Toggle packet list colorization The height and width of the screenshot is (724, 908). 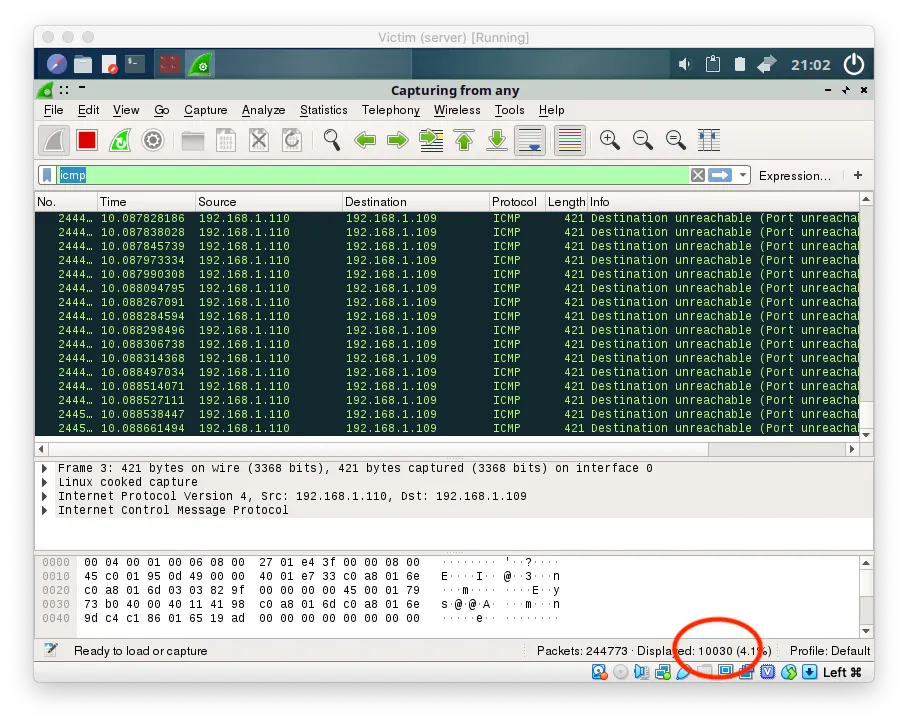click(x=569, y=140)
